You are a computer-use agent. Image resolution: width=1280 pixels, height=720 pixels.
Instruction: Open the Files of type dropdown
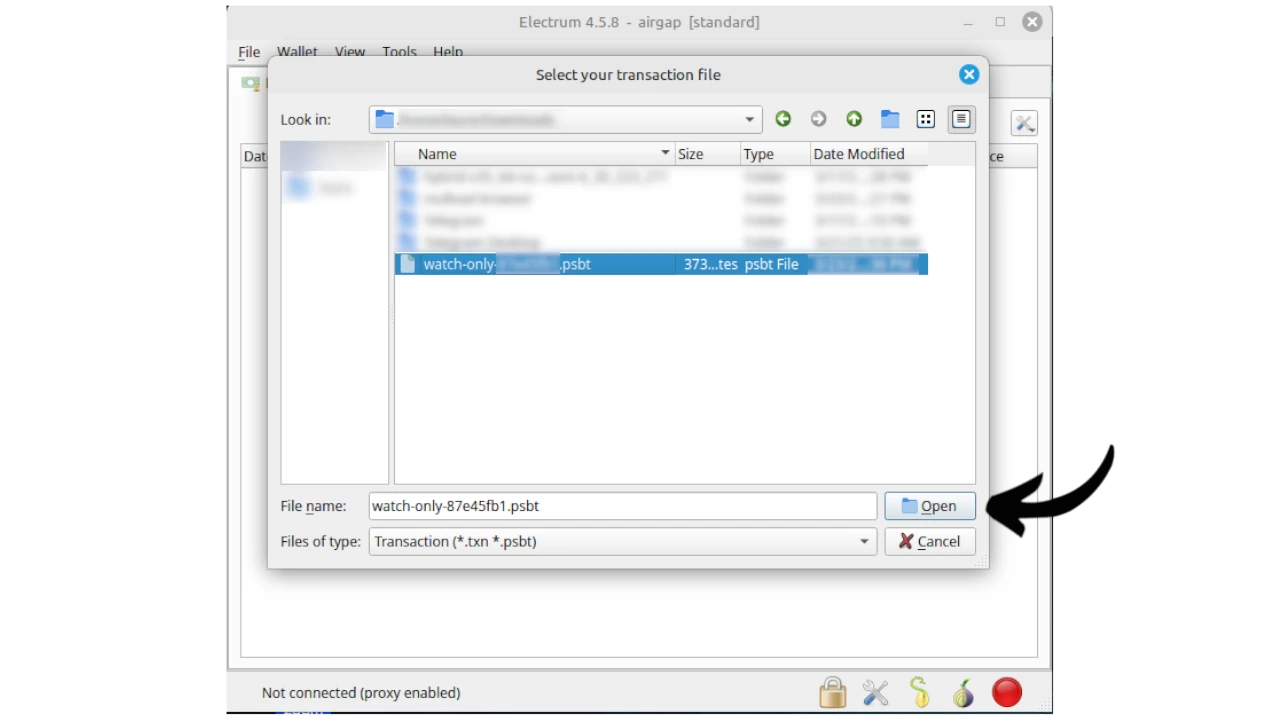864,541
